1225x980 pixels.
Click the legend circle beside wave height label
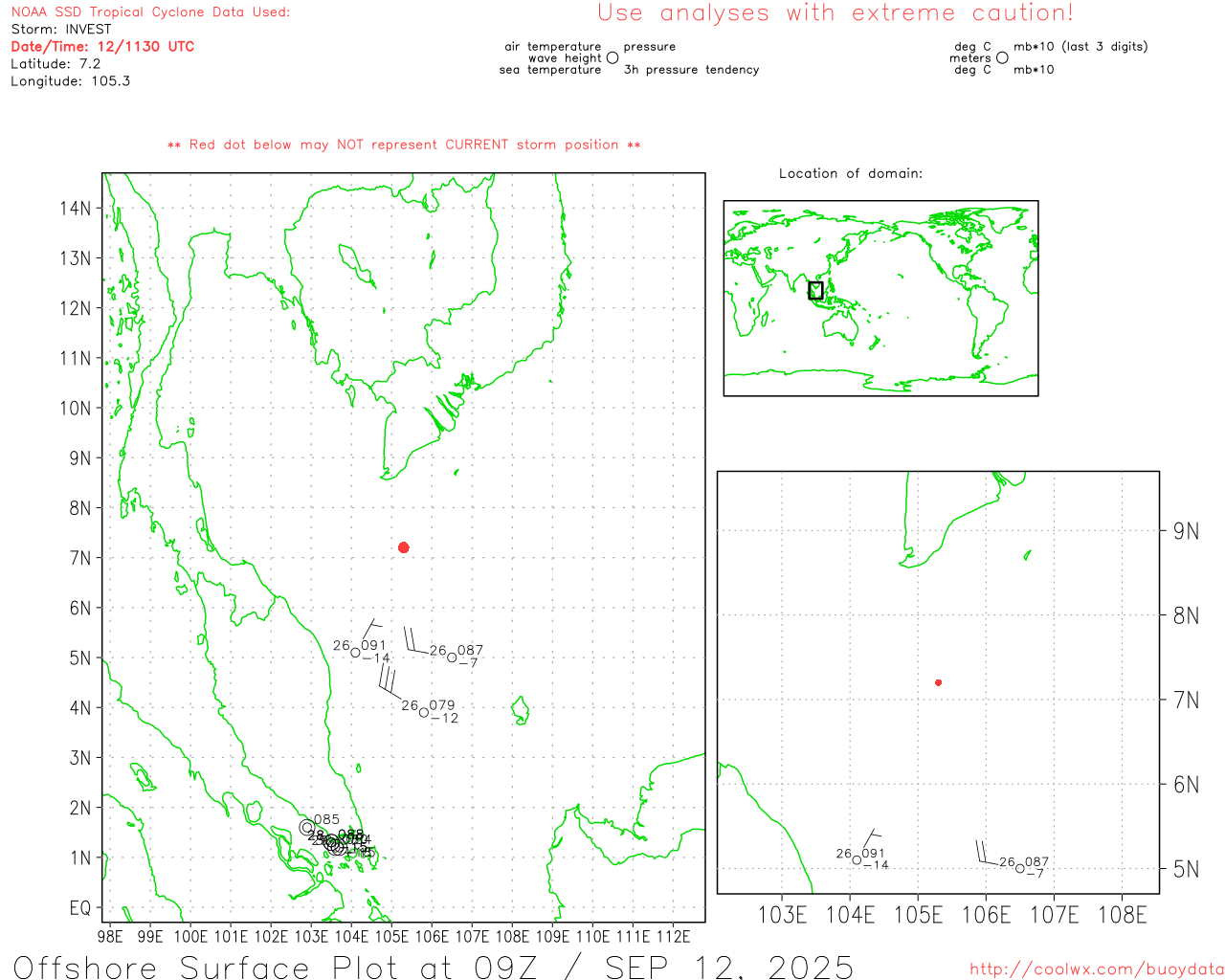[612, 57]
